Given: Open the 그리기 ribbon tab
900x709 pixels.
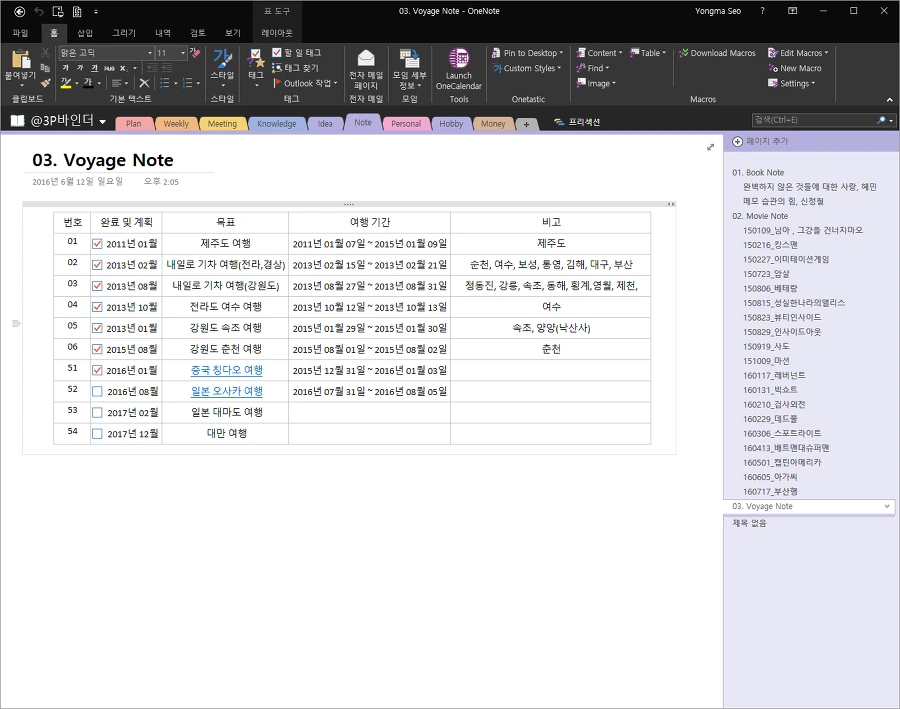Looking at the screenshot, I should pyautogui.click(x=123, y=33).
